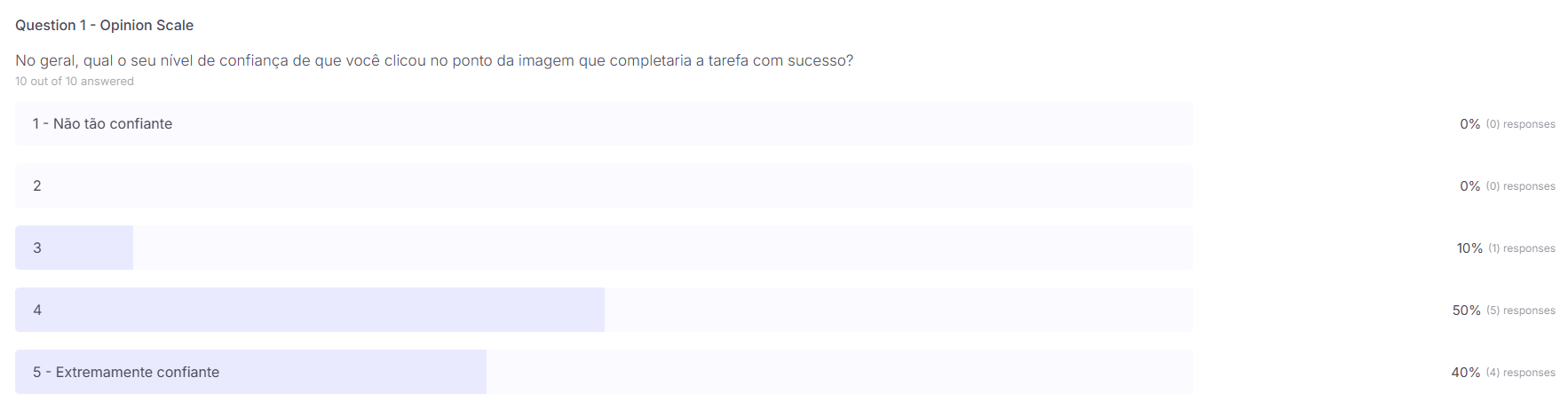This screenshot has width=1568, height=409.
Task: Click the "Question 1 - Opinion Scale" heading
Action: [x=104, y=25]
